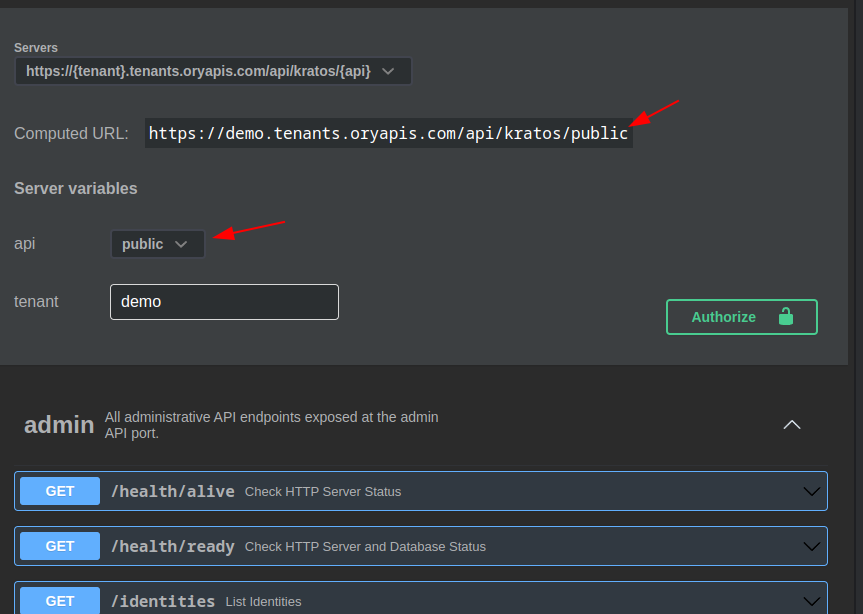Expand the /health/alive endpoint
Viewport: 863px width, 614px height.
[x=420, y=491]
